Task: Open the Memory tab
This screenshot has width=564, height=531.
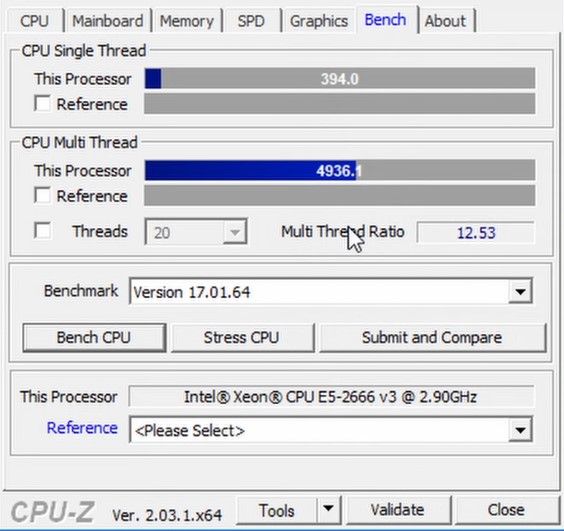Action: [x=187, y=21]
